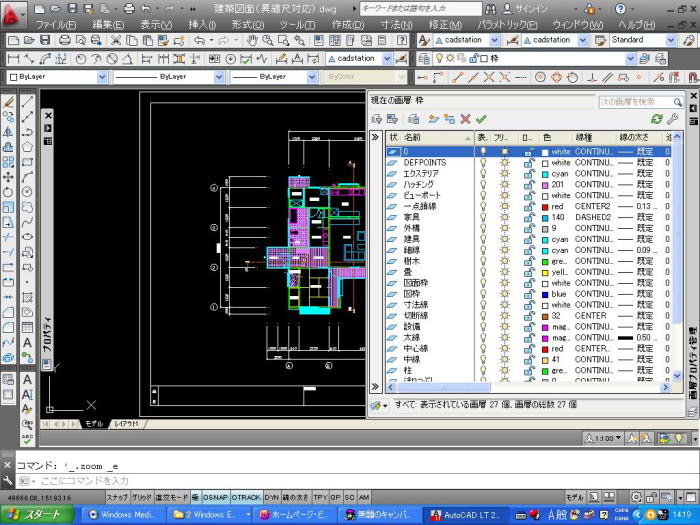Click the Print icon in standard toolbar
This screenshot has height=525, width=700.
pyautogui.click(x=65, y=41)
